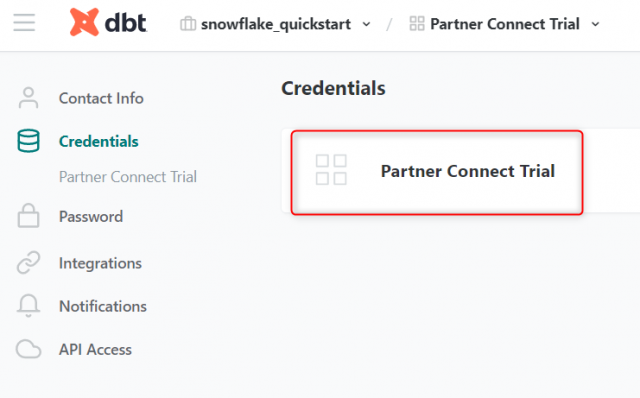Image resolution: width=640 pixels, height=398 pixels.
Task: Open the API Access settings page
Action: point(96,349)
